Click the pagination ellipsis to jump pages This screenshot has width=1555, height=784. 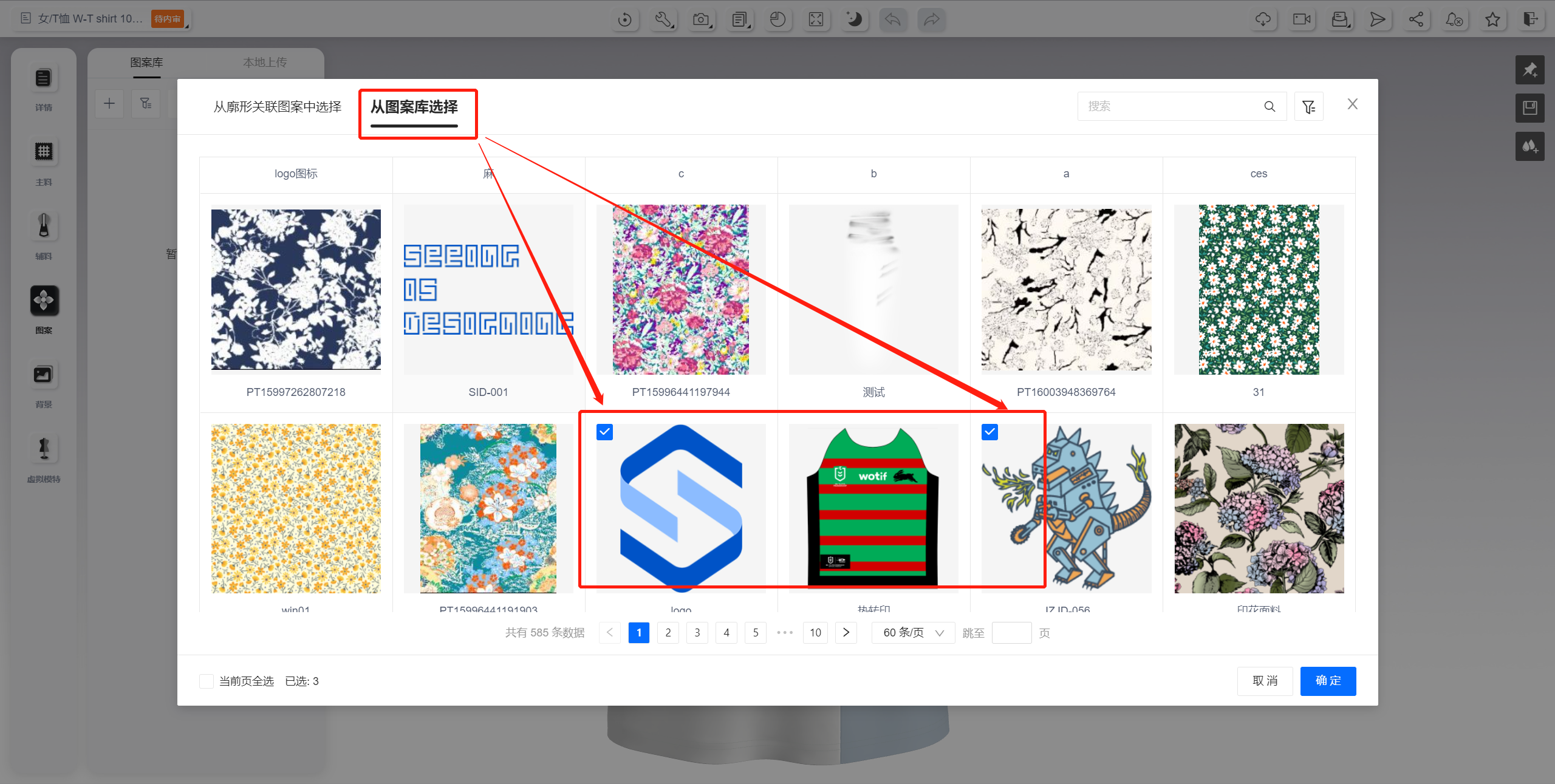pos(785,633)
